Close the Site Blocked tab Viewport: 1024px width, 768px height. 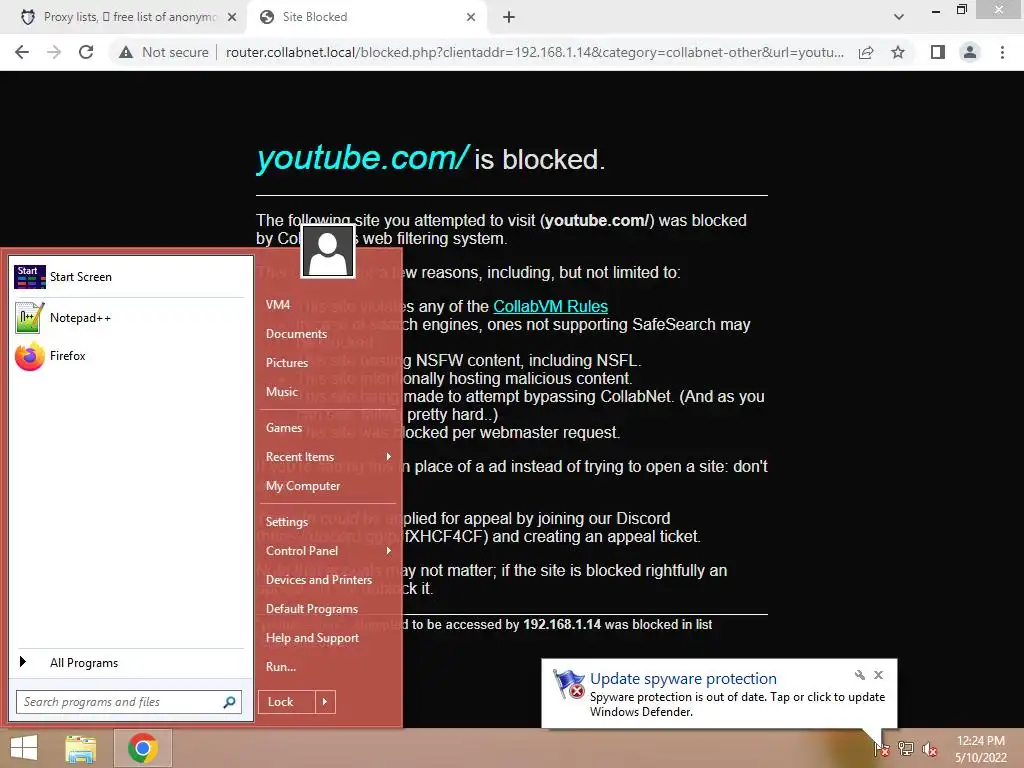pos(471,17)
